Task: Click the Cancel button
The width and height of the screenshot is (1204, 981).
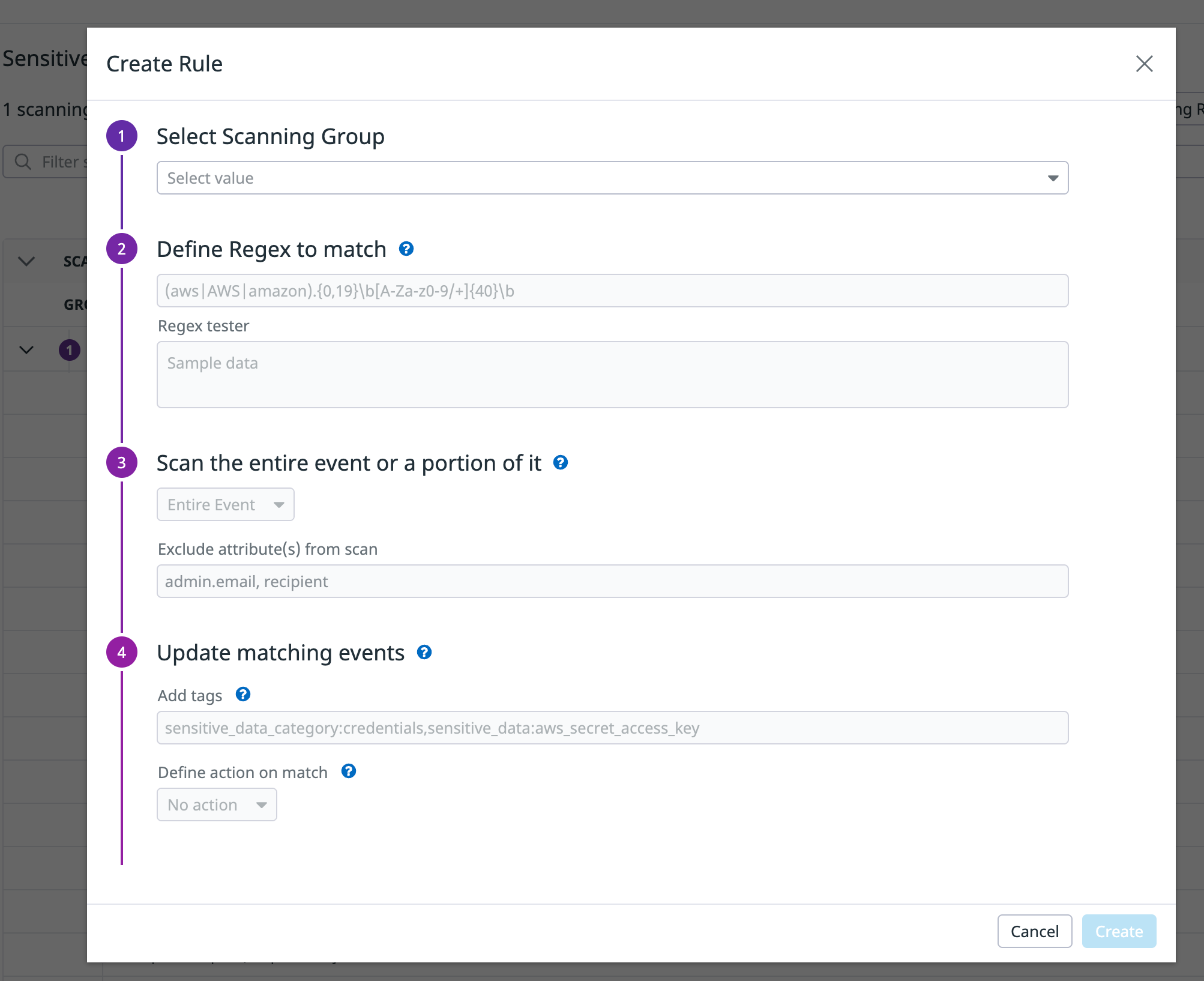Action: tap(1034, 931)
